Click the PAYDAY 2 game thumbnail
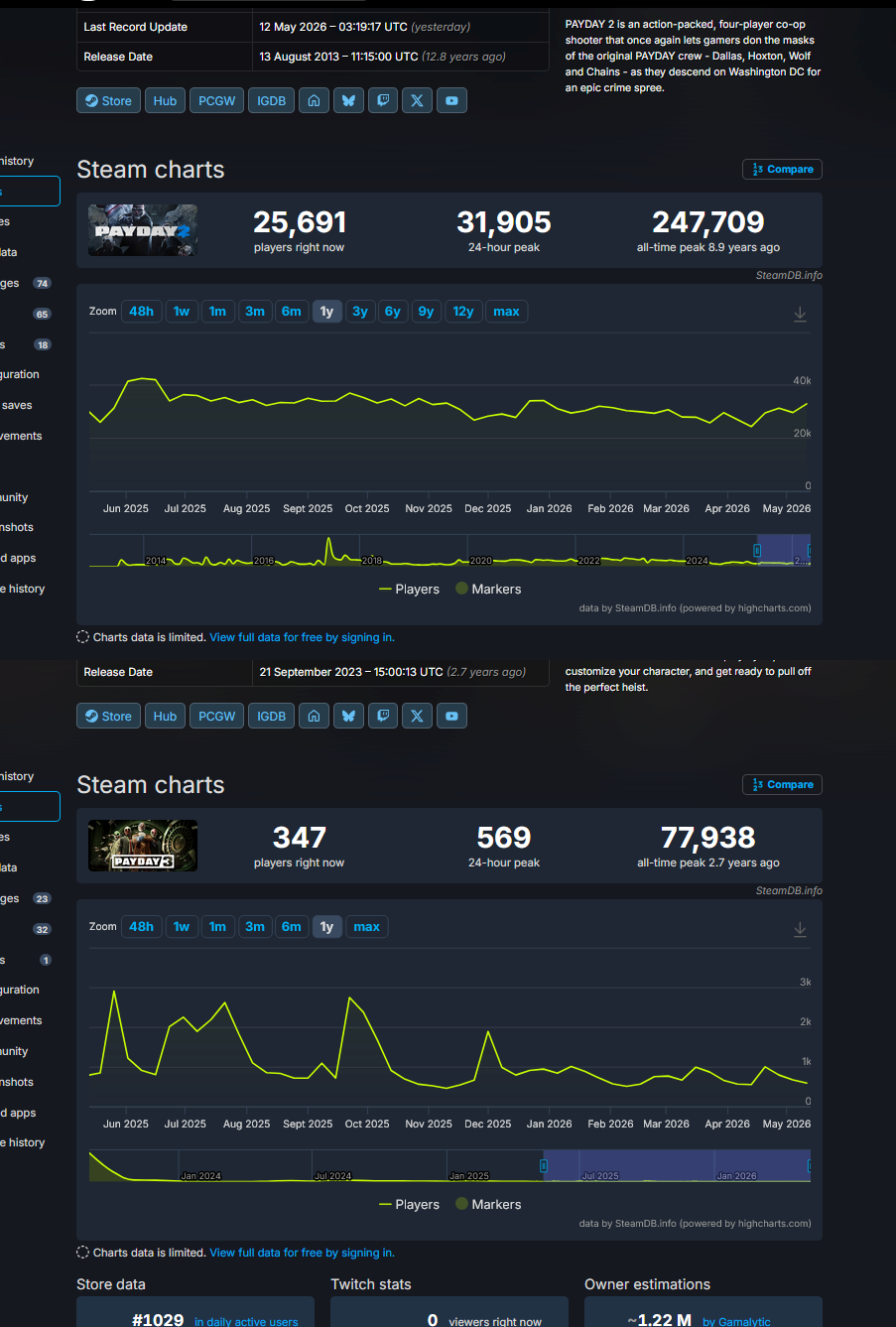Viewport: 896px width, 1327px height. [143, 230]
